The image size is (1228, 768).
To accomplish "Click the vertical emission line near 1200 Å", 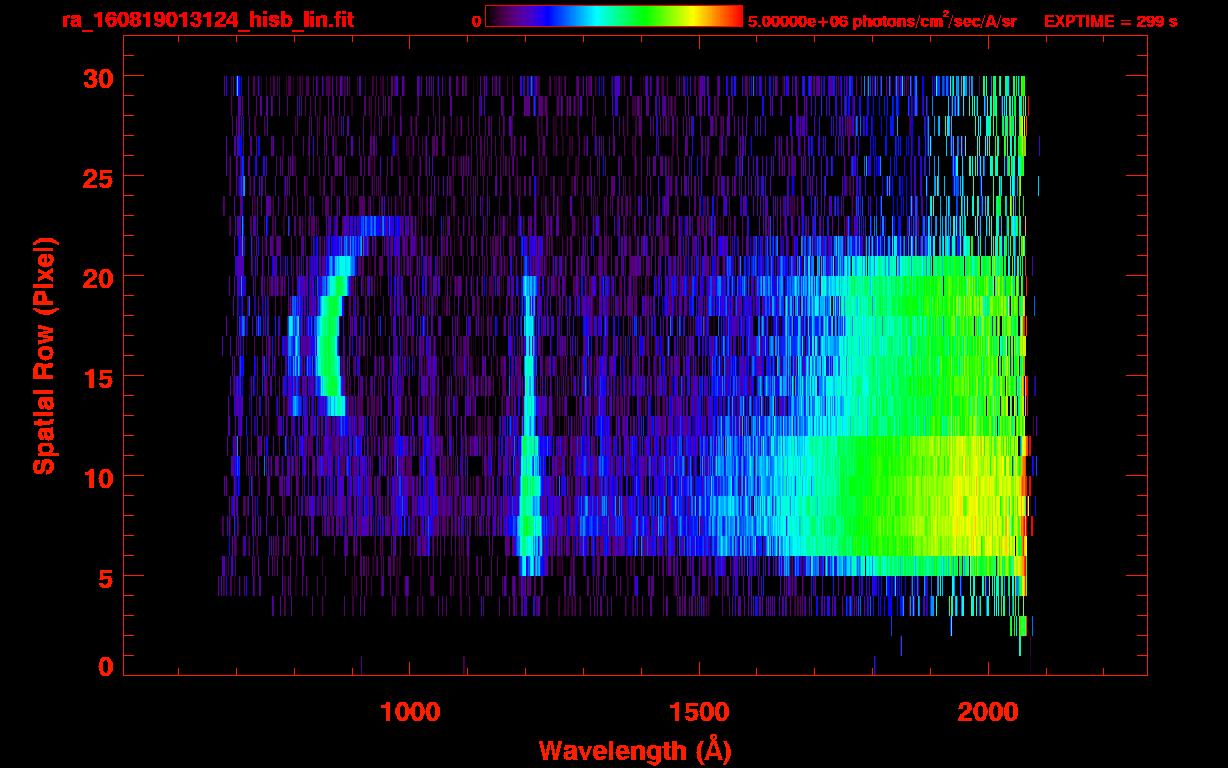I will click(529, 425).
